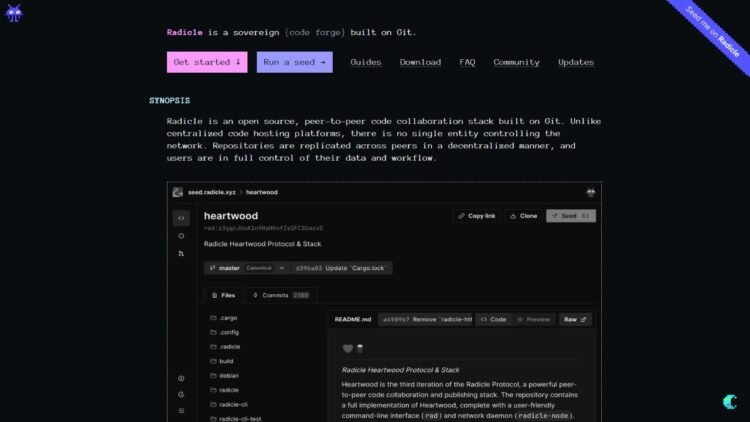
Task: Click the middle icon in the lower sidebar group
Action: (x=181, y=395)
